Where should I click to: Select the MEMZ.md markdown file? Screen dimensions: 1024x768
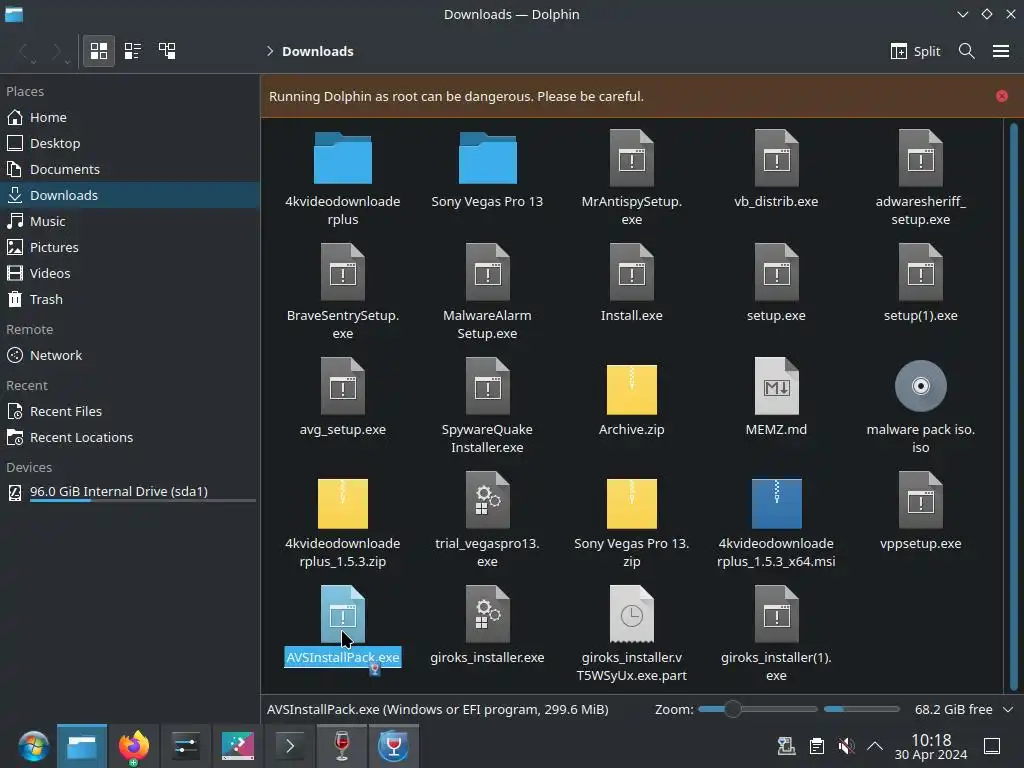pos(776,386)
